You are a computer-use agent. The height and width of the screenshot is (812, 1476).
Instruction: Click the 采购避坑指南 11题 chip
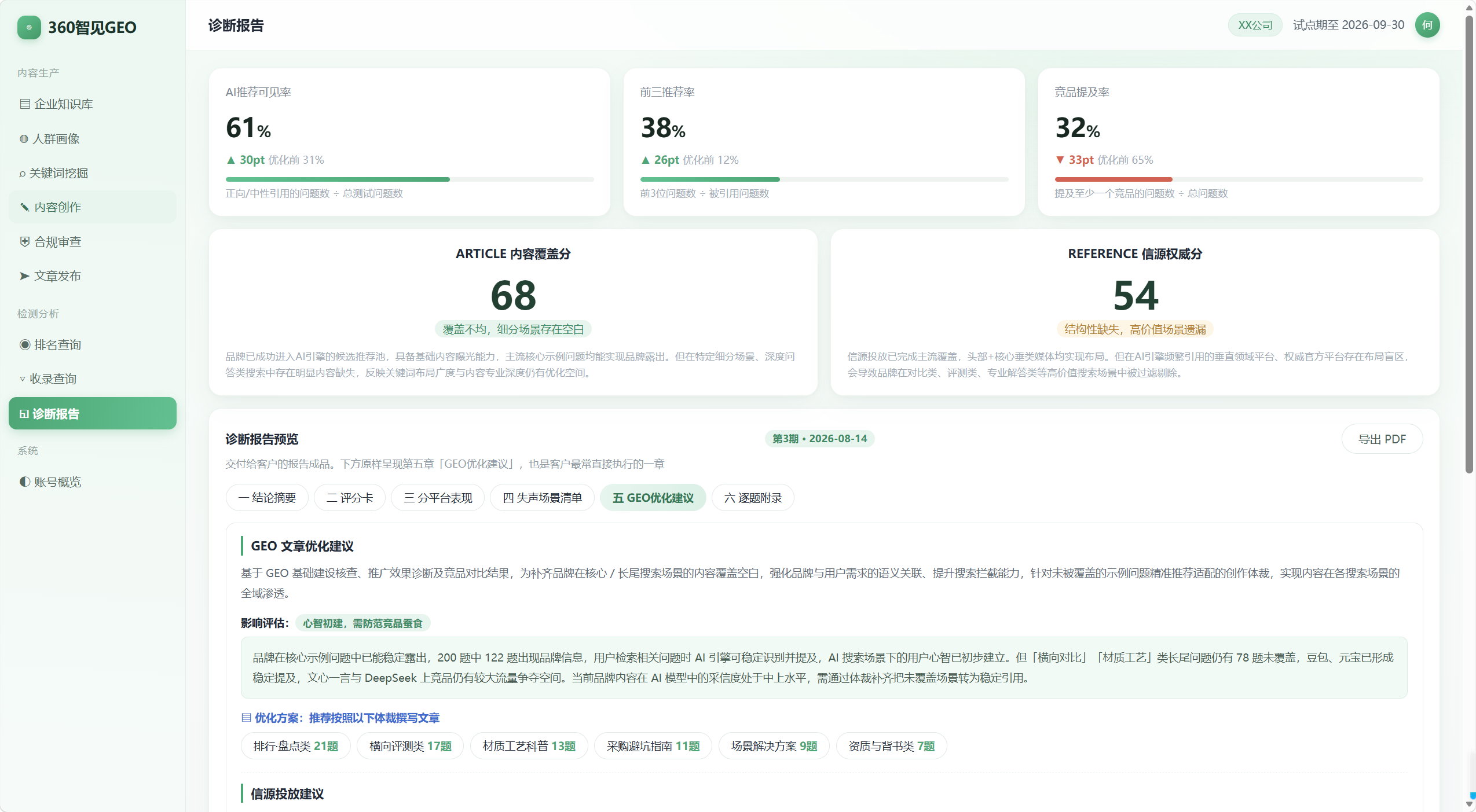(653, 746)
